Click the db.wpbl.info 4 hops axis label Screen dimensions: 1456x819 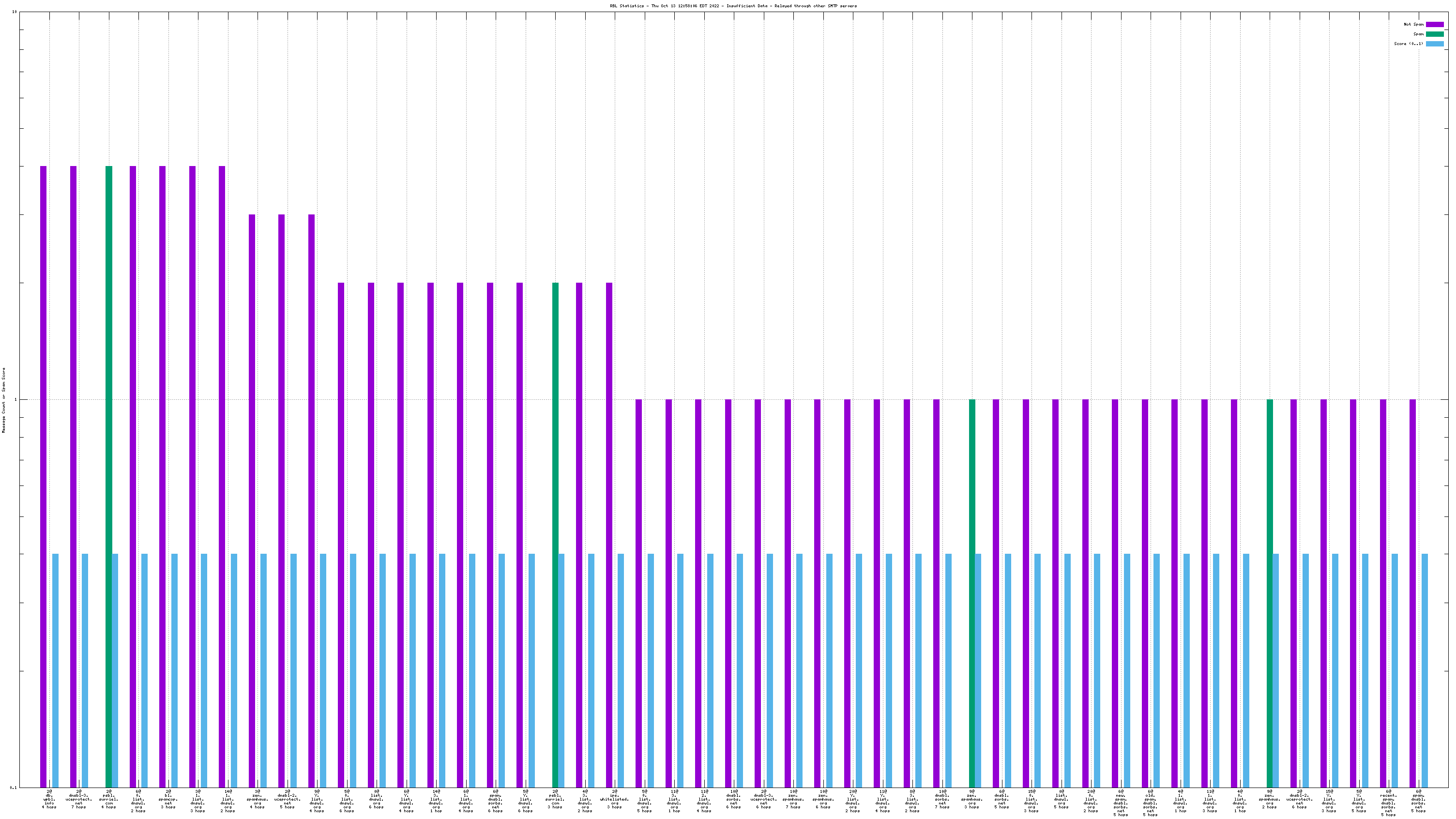(49, 799)
